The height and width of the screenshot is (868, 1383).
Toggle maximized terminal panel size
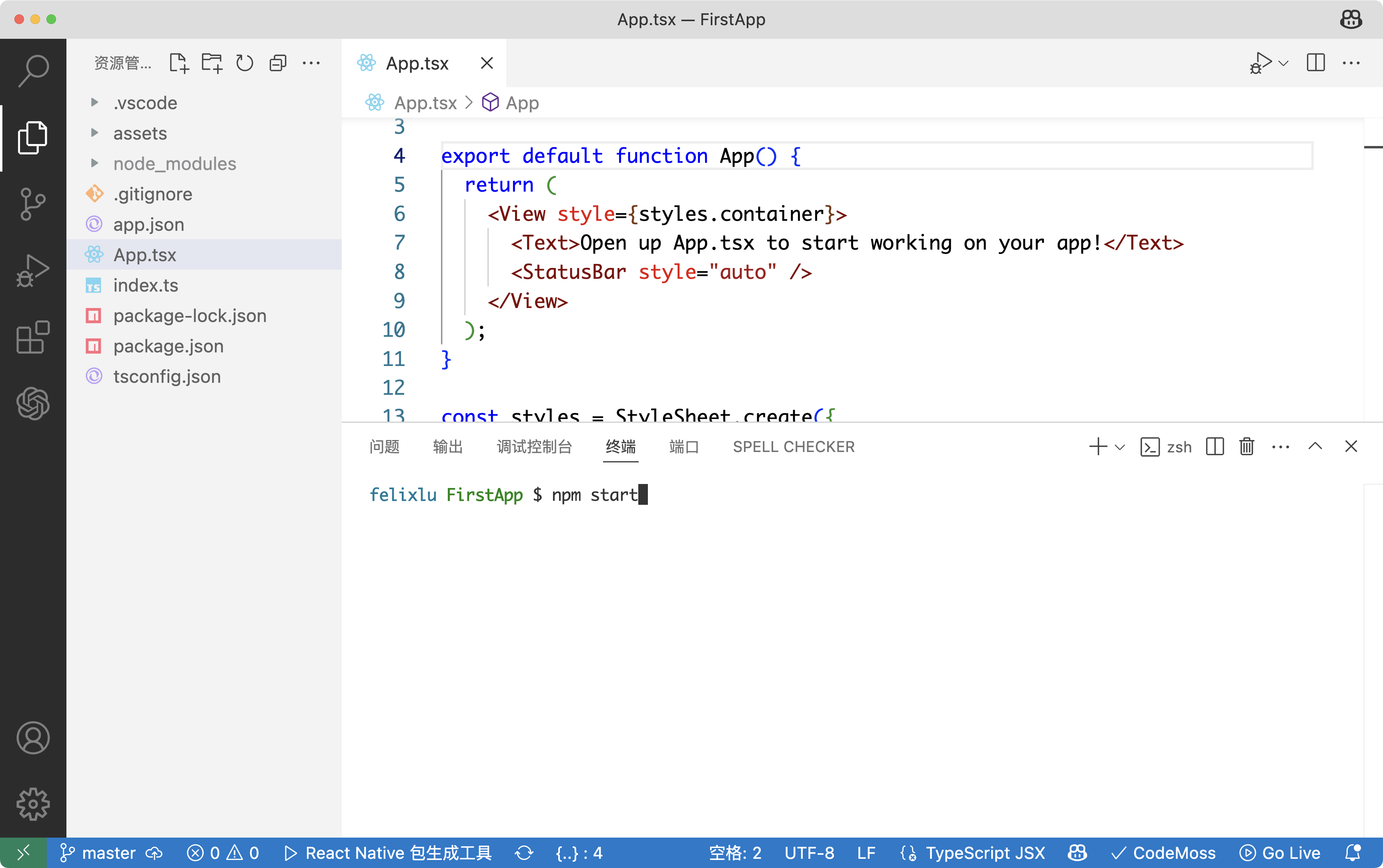[1315, 447]
